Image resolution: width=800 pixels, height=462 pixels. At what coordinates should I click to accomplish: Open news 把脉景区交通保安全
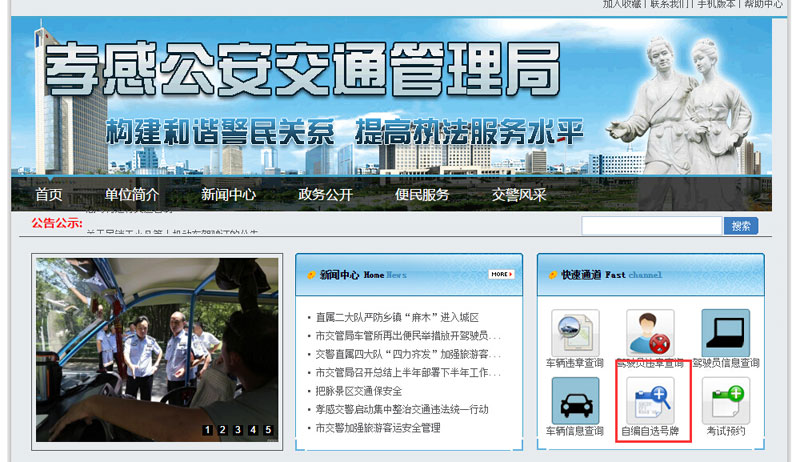click(x=359, y=391)
